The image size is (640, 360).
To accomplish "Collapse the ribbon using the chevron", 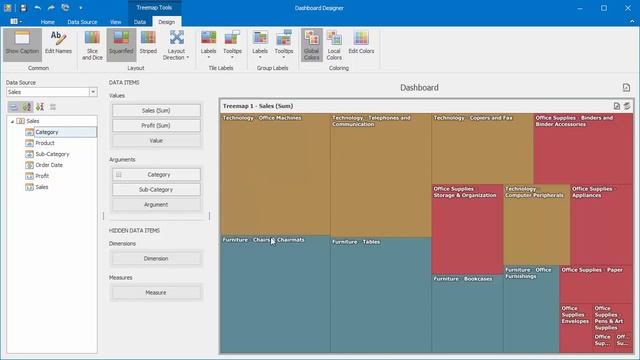I will pyautogui.click(x=632, y=21).
